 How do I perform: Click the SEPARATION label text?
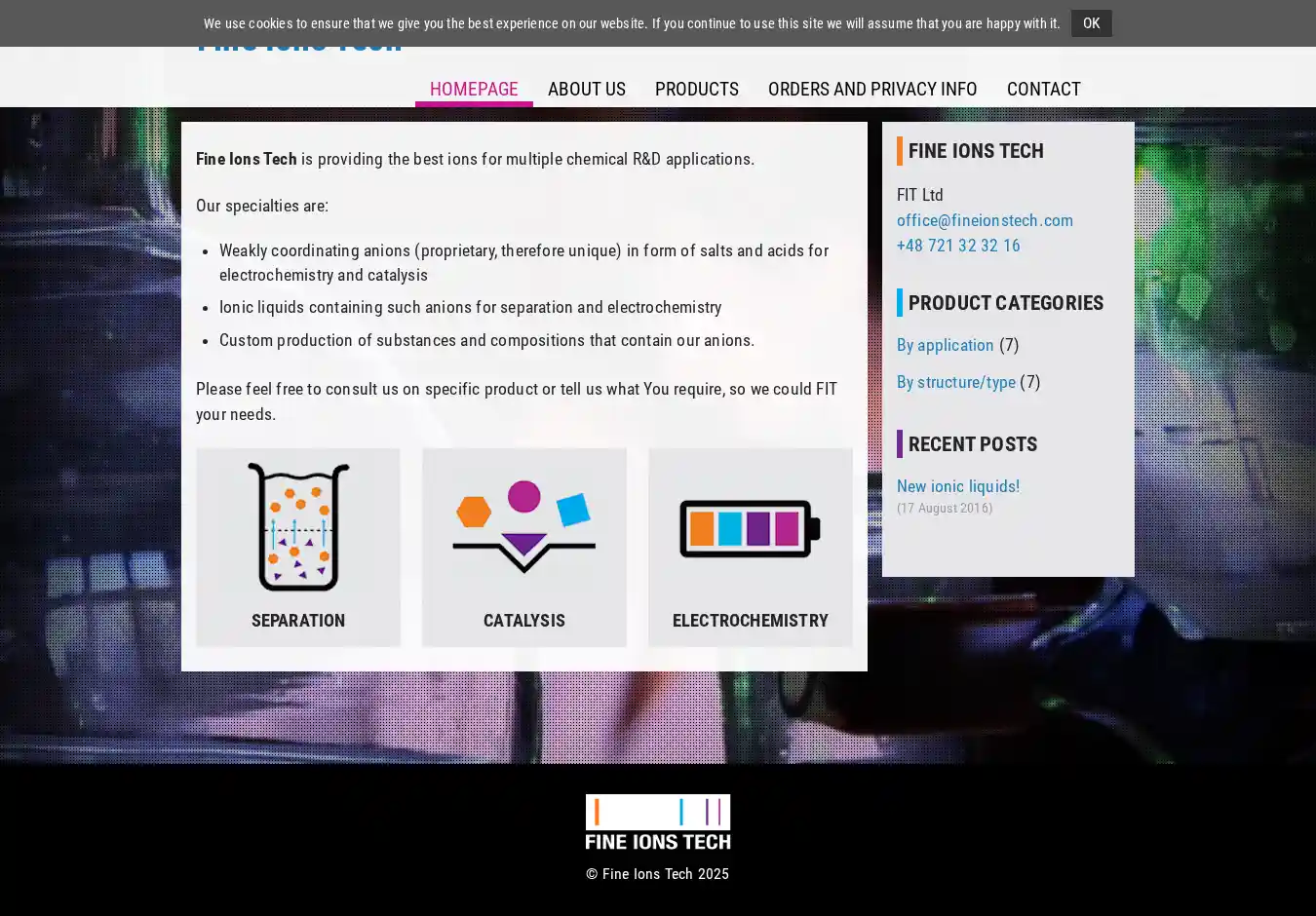(x=298, y=621)
